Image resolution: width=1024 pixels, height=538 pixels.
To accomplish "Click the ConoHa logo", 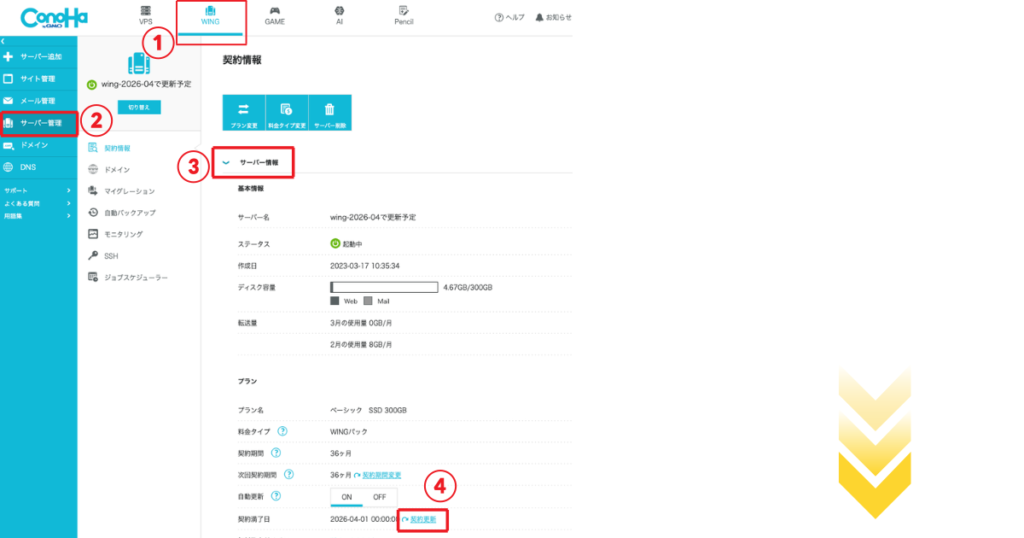I will pyautogui.click(x=54, y=18).
